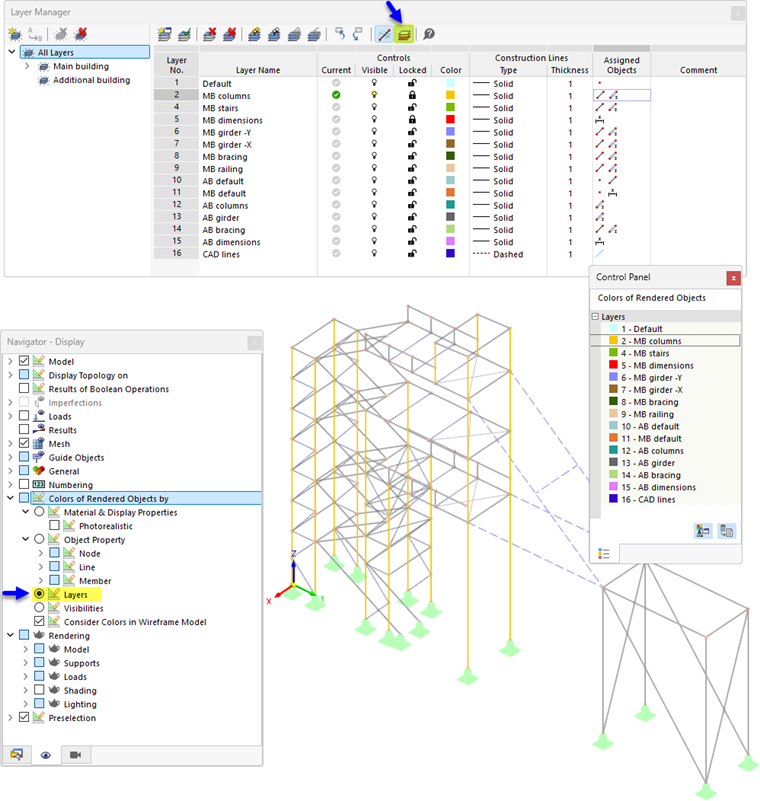Viewport: 760px width, 801px height.
Task: Toggle visibility bulb for AB girder layer
Action: point(374,217)
